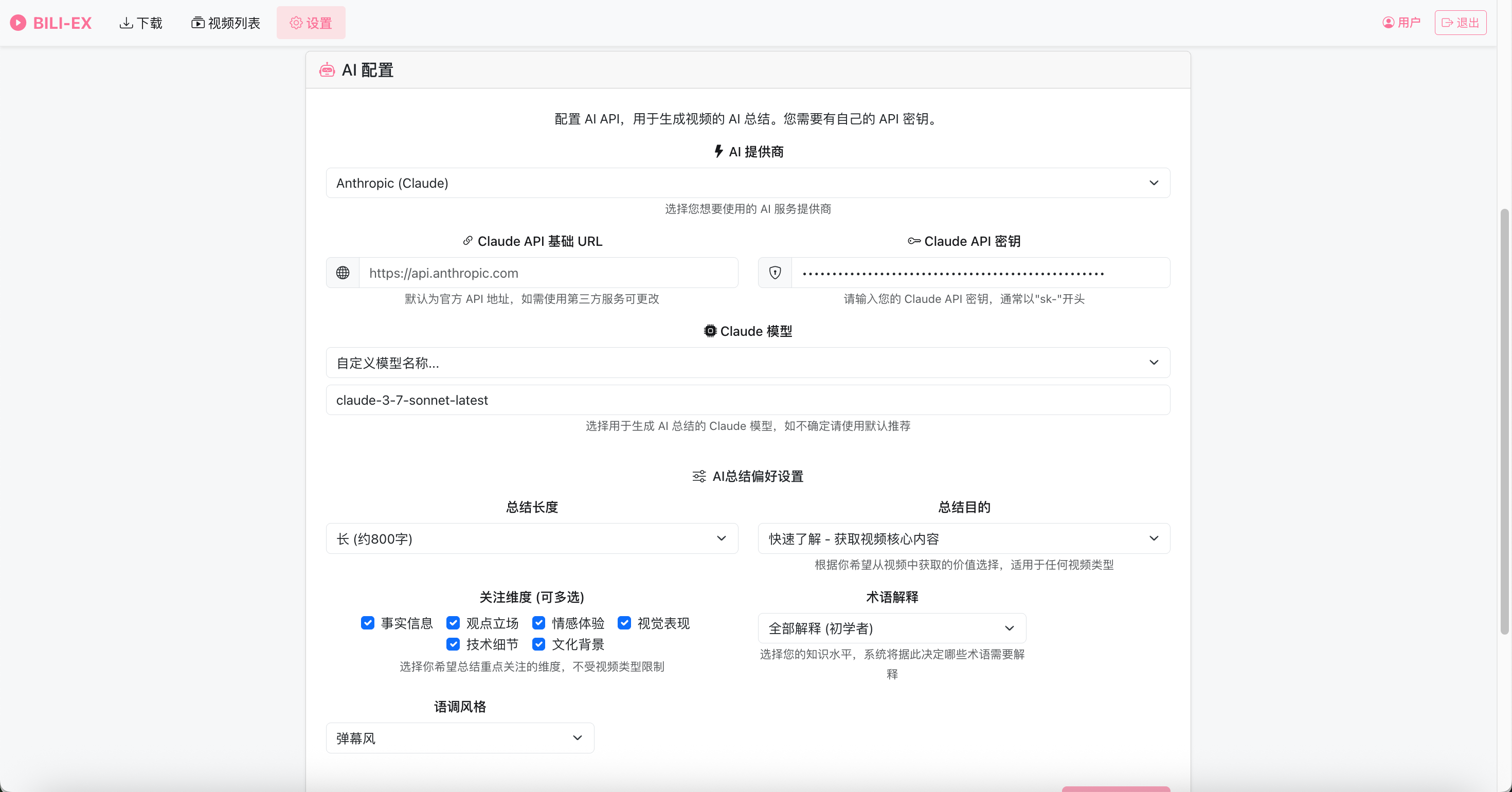The width and height of the screenshot is (1512, 792).
Task: Click the shield lock icon in API key field
Action: pos(775,273)
